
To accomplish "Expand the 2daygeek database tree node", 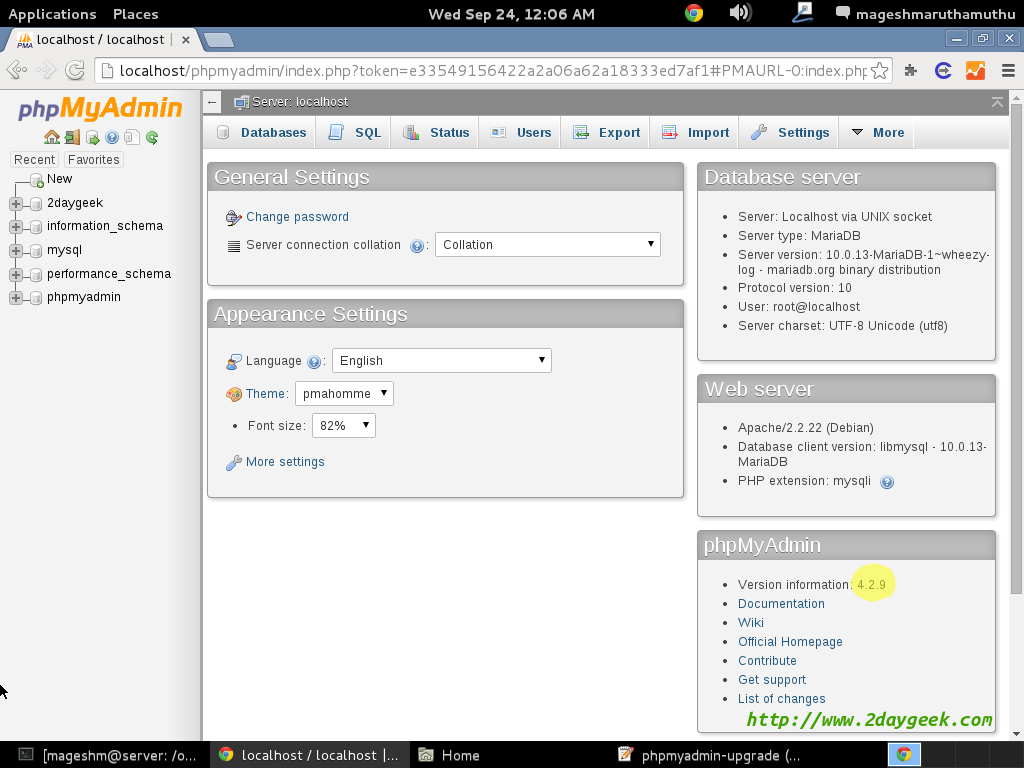I will [x=15, y=203].
